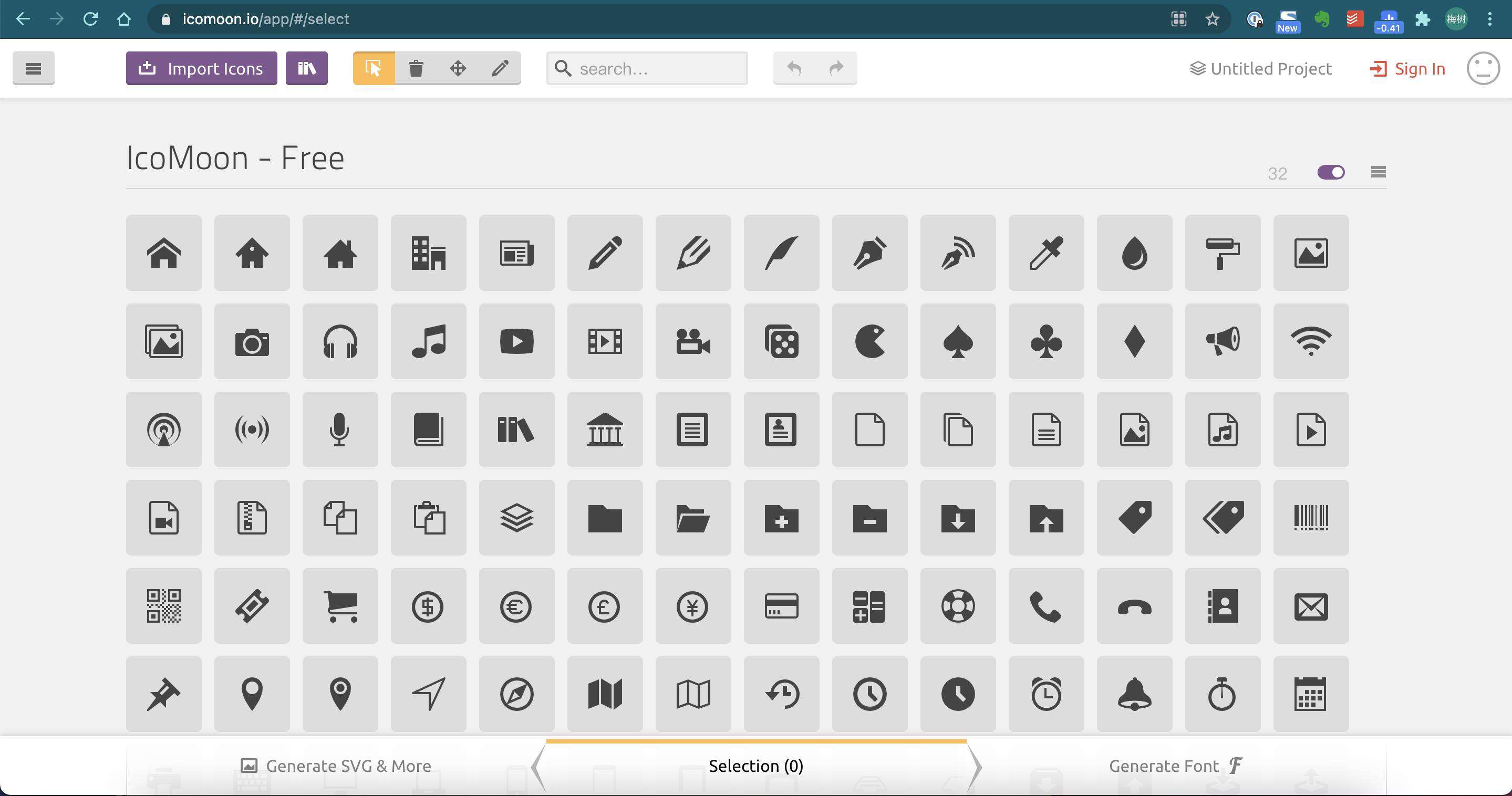Select the QR code icon

164,606
